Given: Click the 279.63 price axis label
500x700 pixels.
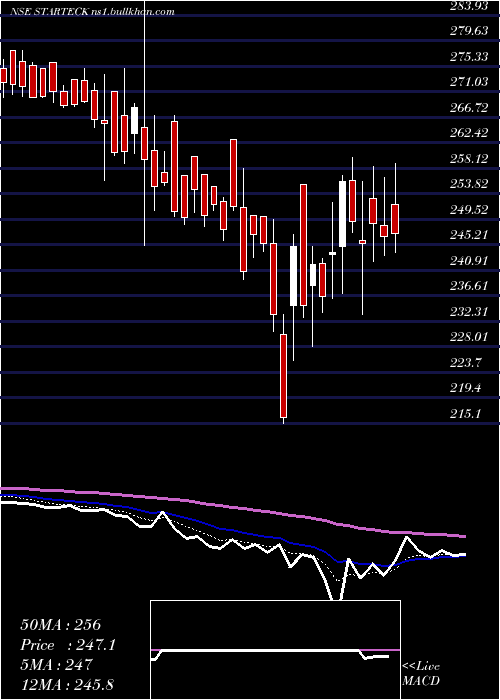Looking at the screenshot, I should [471, 31].
